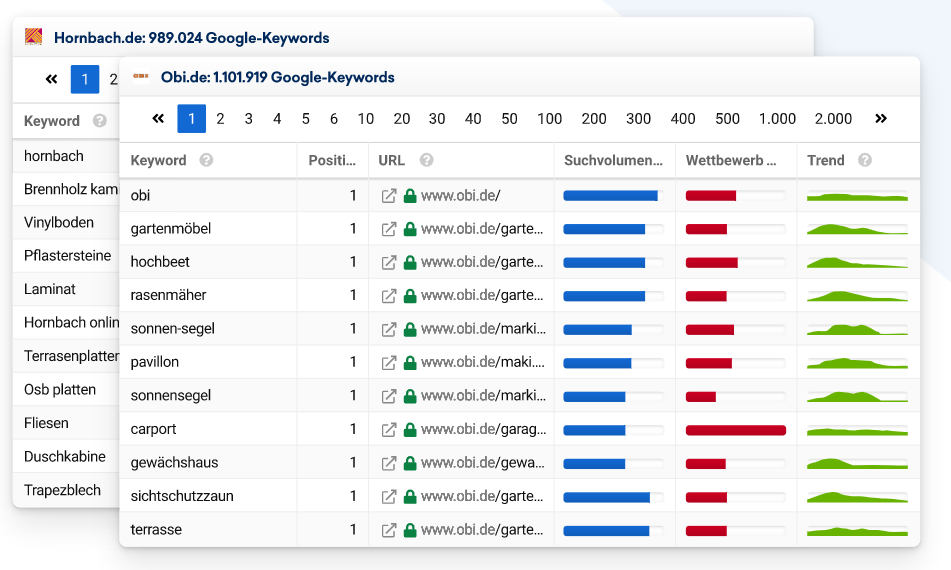Click blue Suchvolumen bar for rasenmäher
This screenshot has width=951, height=570.
(x=604, y=296)
